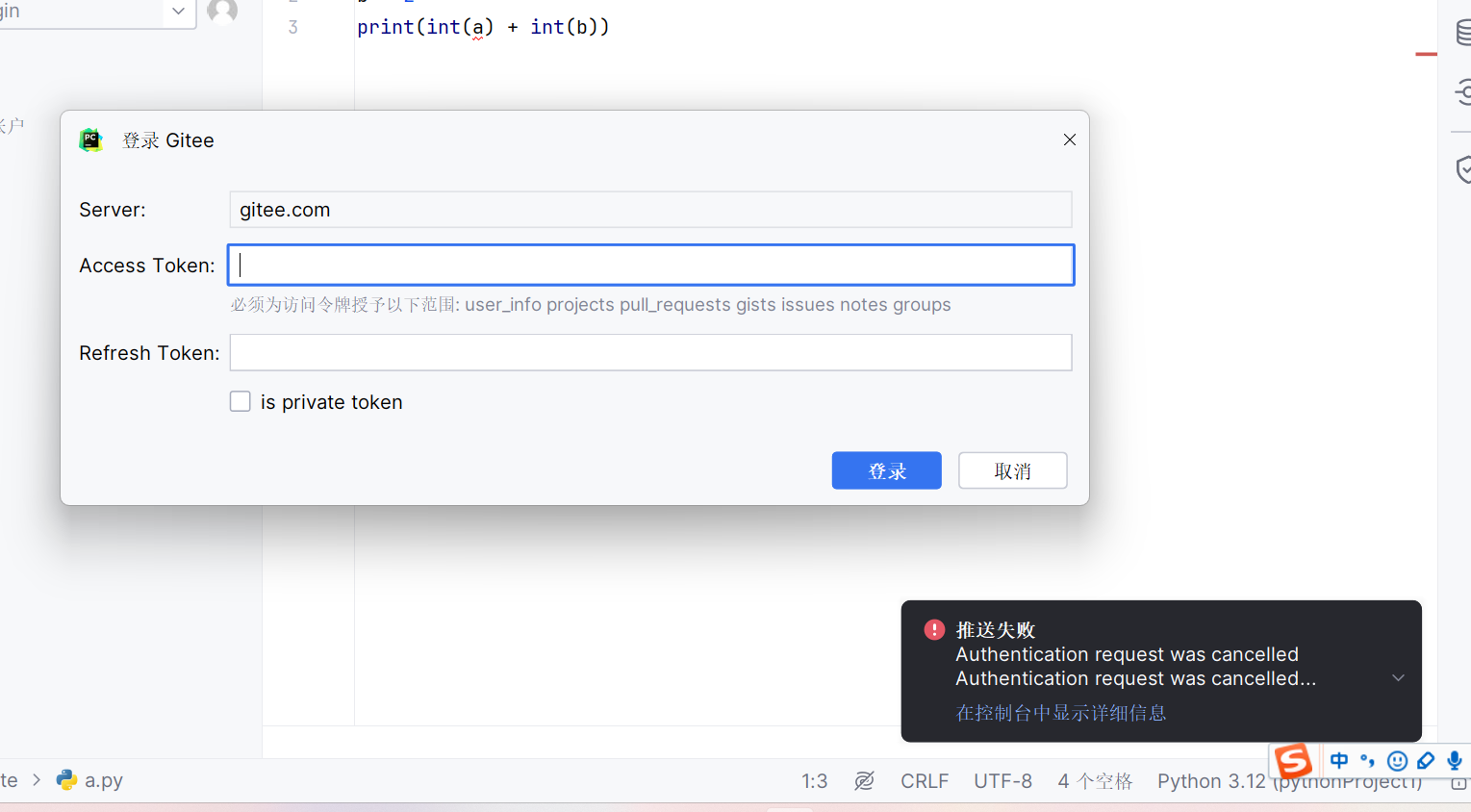This screenshot has height=812, width=1471.
Task: Click the shield check icon in the right sidebar
Action: [x=1463, y=170]
